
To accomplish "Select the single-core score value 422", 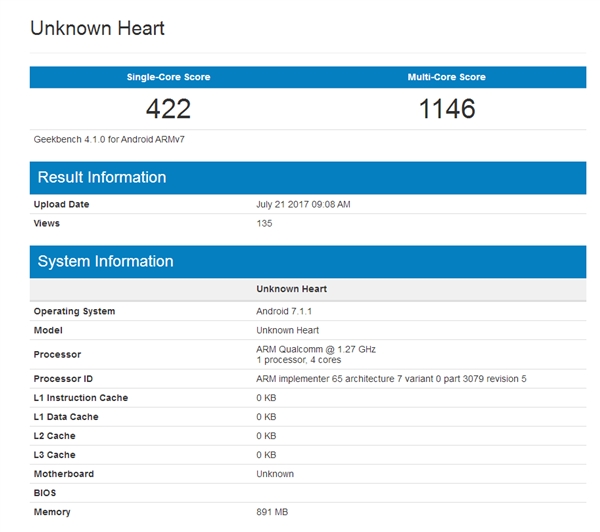I will click(x=168, y=108).
